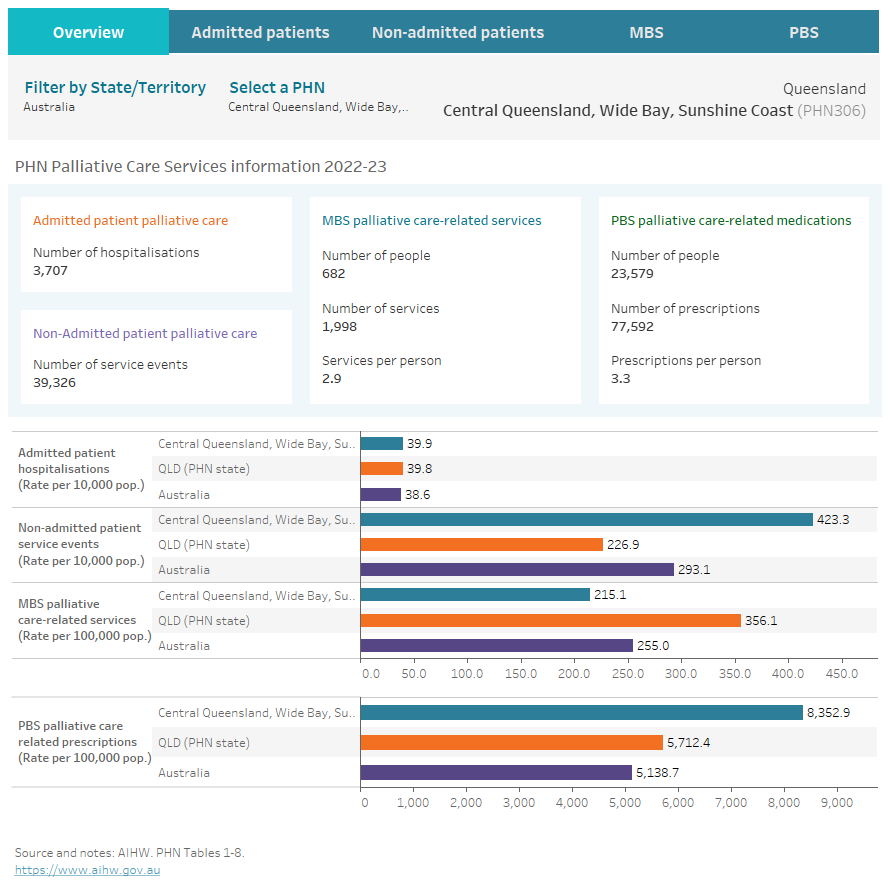Select the Non-Admitted patient palliative care heading
The height and width of the screenshot is (890, 890).
145,334
